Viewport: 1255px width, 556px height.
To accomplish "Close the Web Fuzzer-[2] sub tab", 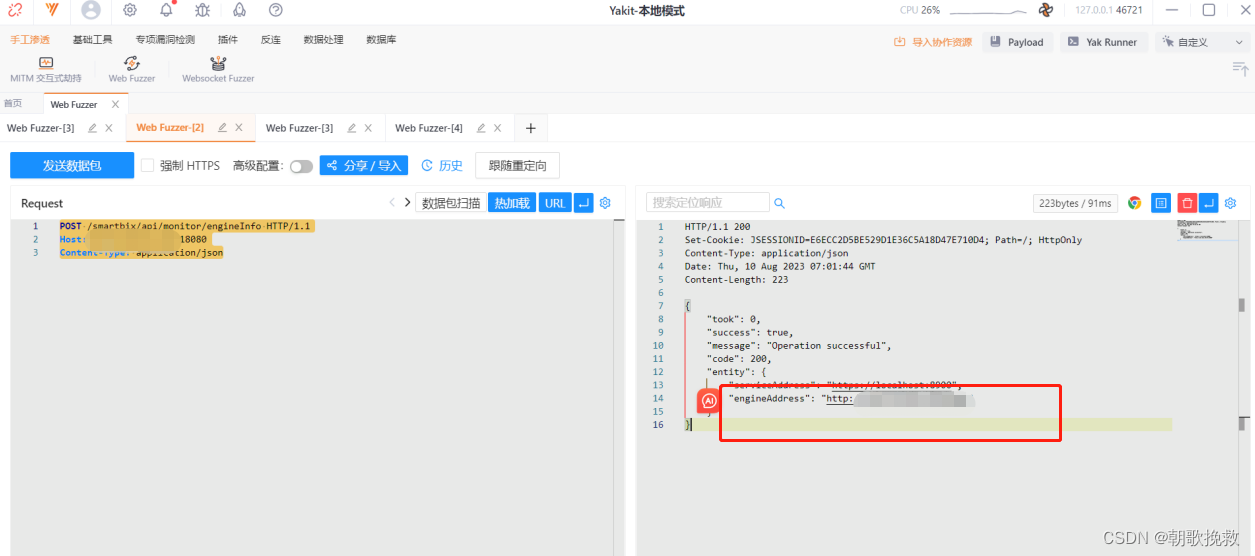I will tap(239, 128).
